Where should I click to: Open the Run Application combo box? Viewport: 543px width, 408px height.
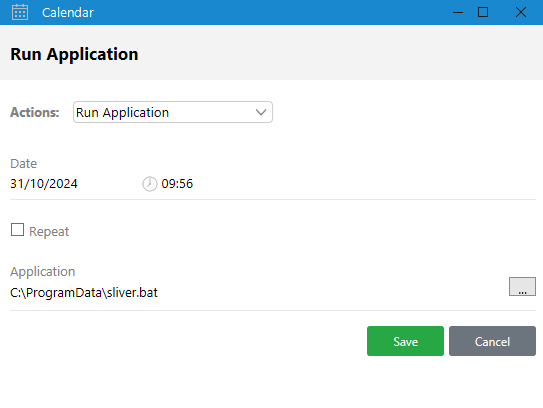tap(173, 112)
